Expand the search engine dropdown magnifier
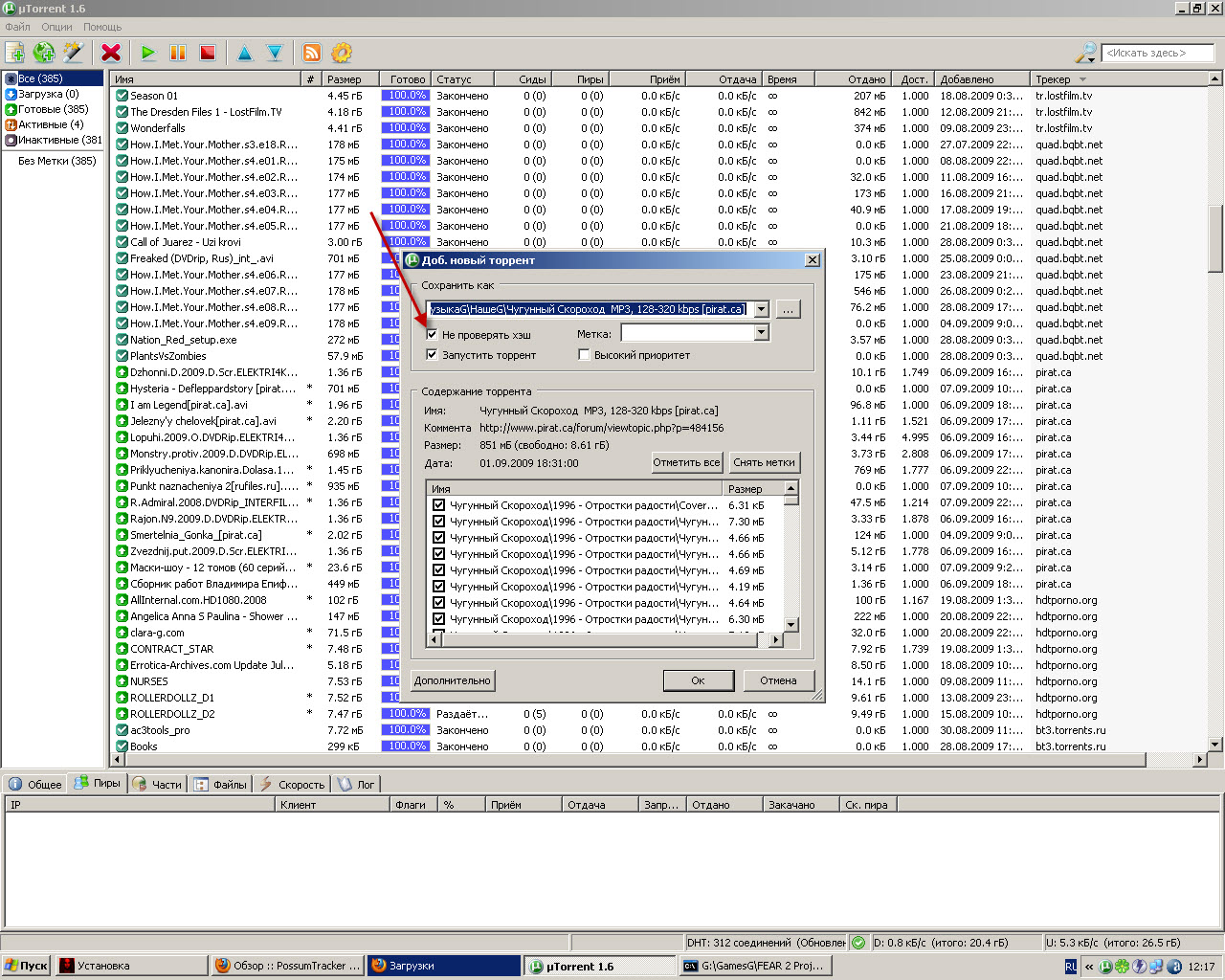 tap(1086, 53)
